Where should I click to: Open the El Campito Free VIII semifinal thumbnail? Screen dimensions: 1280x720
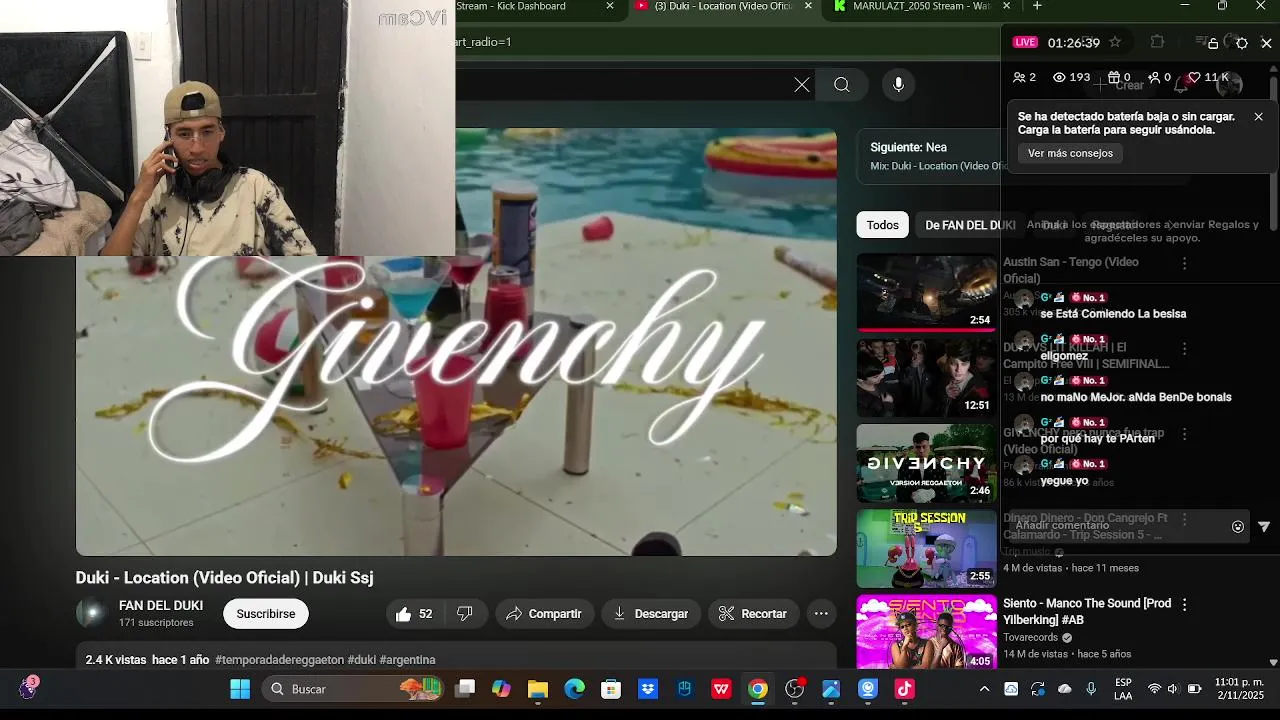(x=926, y=378)
